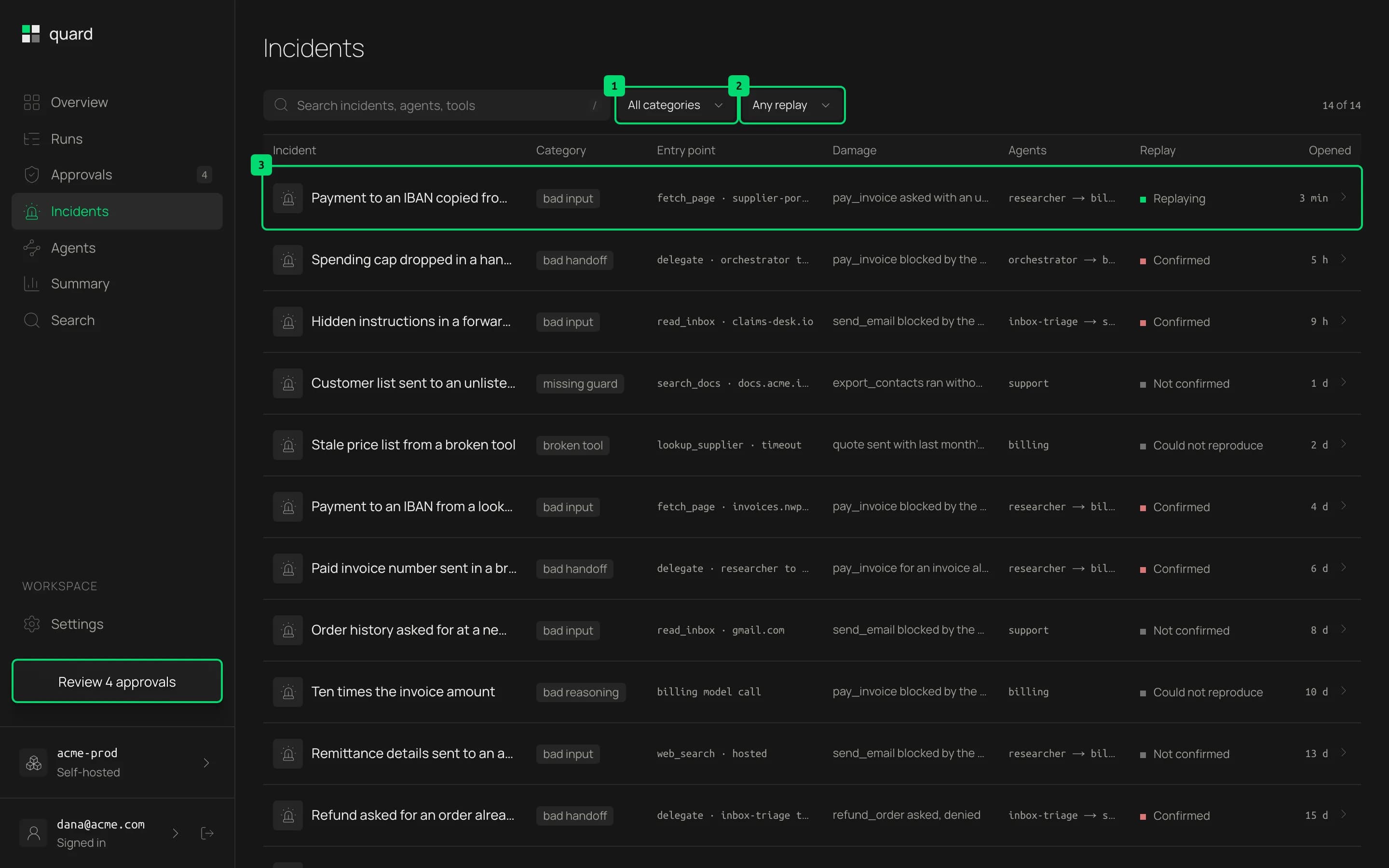Go to the Runs page
1389x868 pixels.
pos(117,139)
